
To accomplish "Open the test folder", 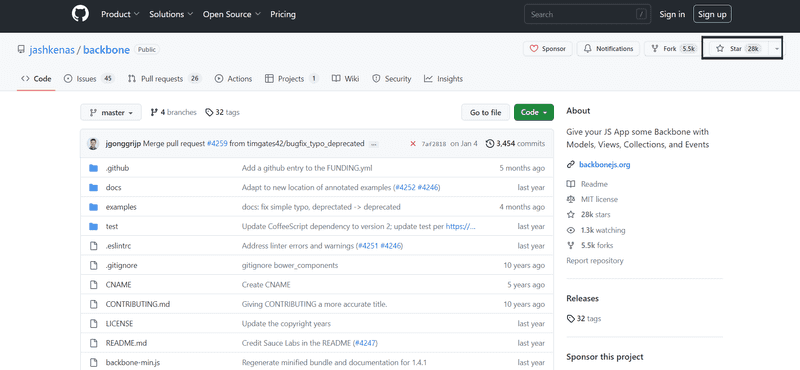I will [x=112, y=227].
